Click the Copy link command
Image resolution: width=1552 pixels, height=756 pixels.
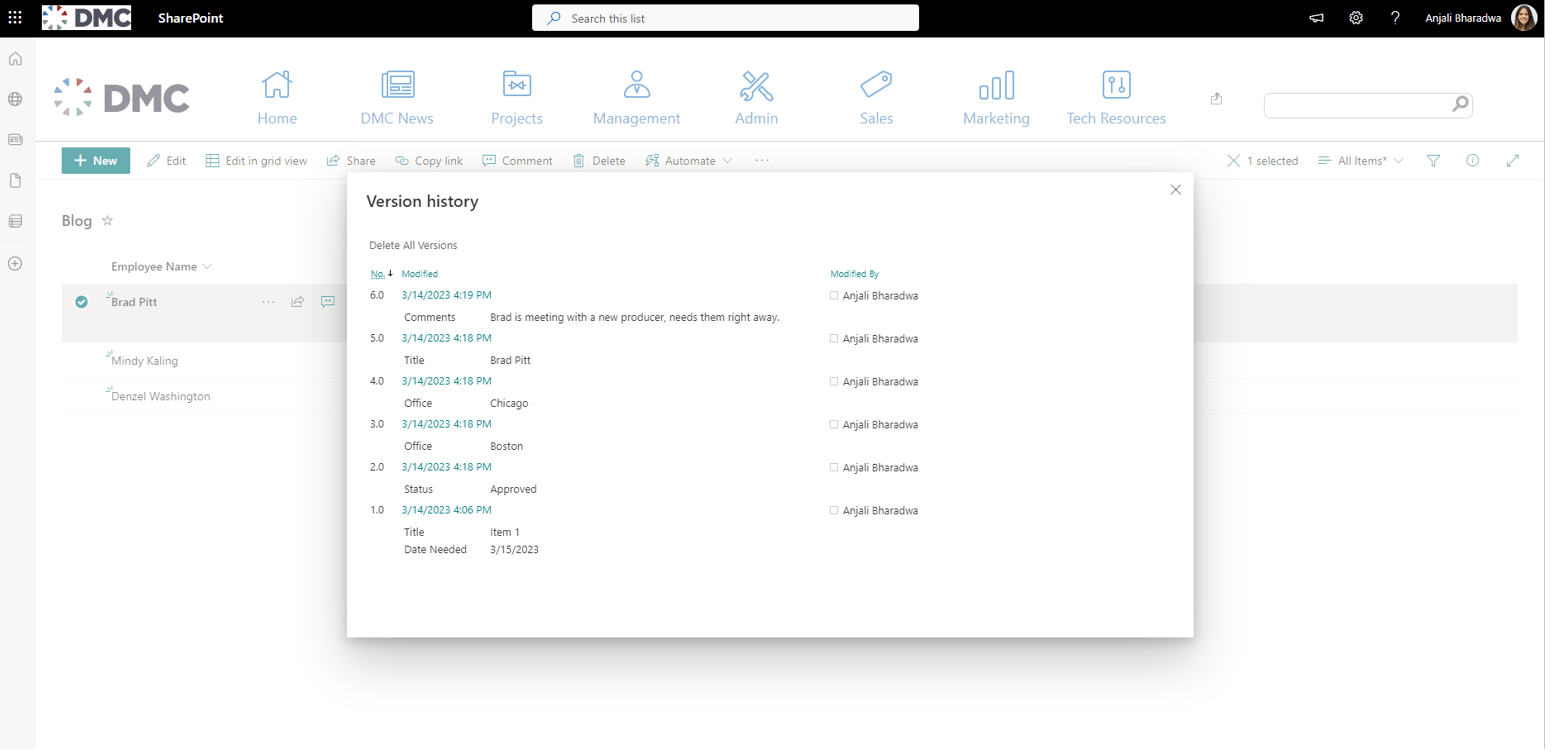click(x=430, y=161)
